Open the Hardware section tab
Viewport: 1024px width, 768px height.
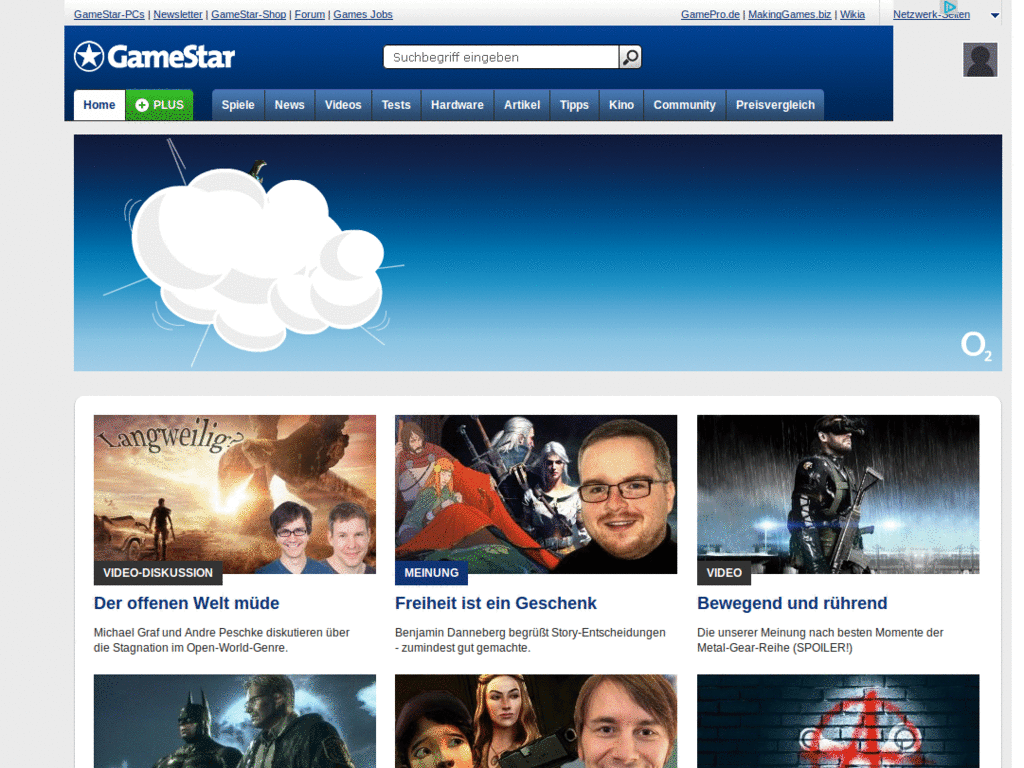[457, 104]
